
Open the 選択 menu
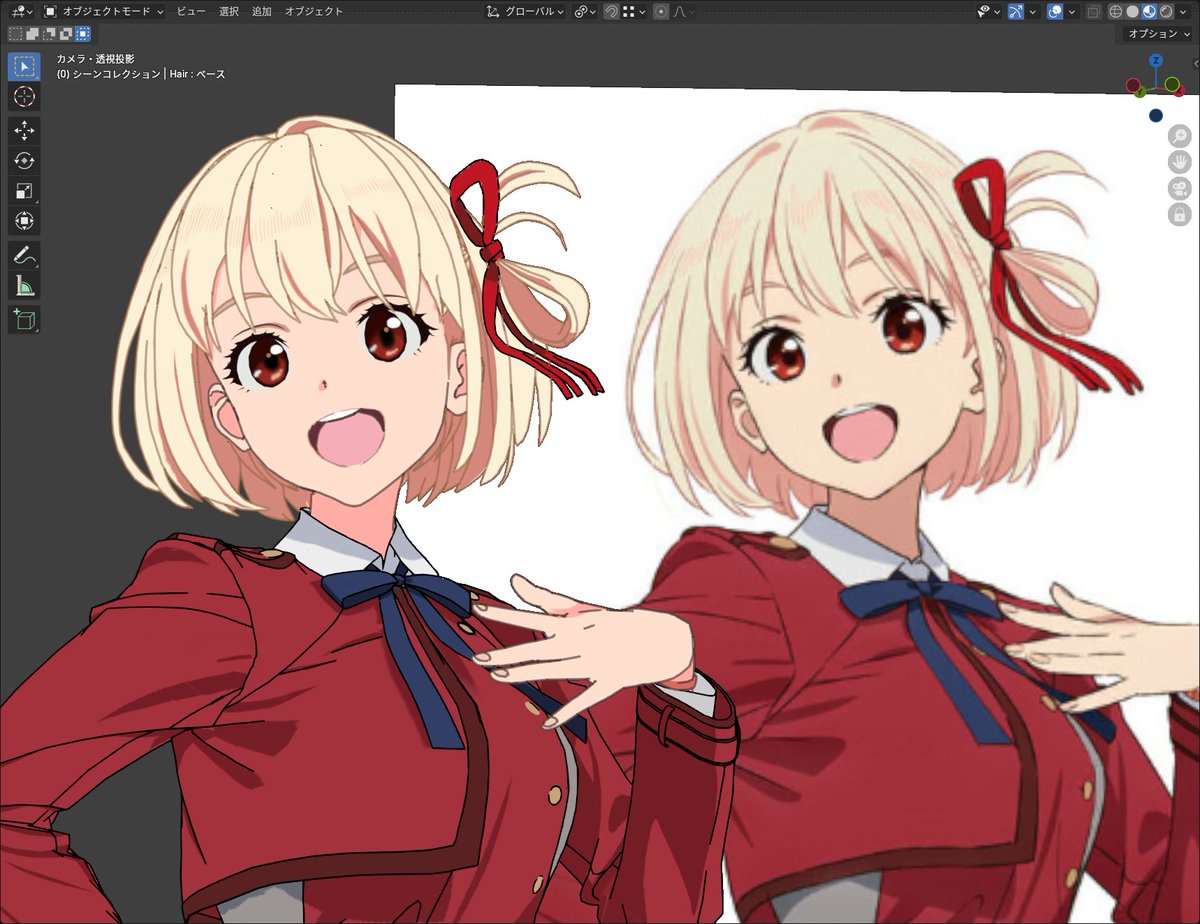[229, 11]
